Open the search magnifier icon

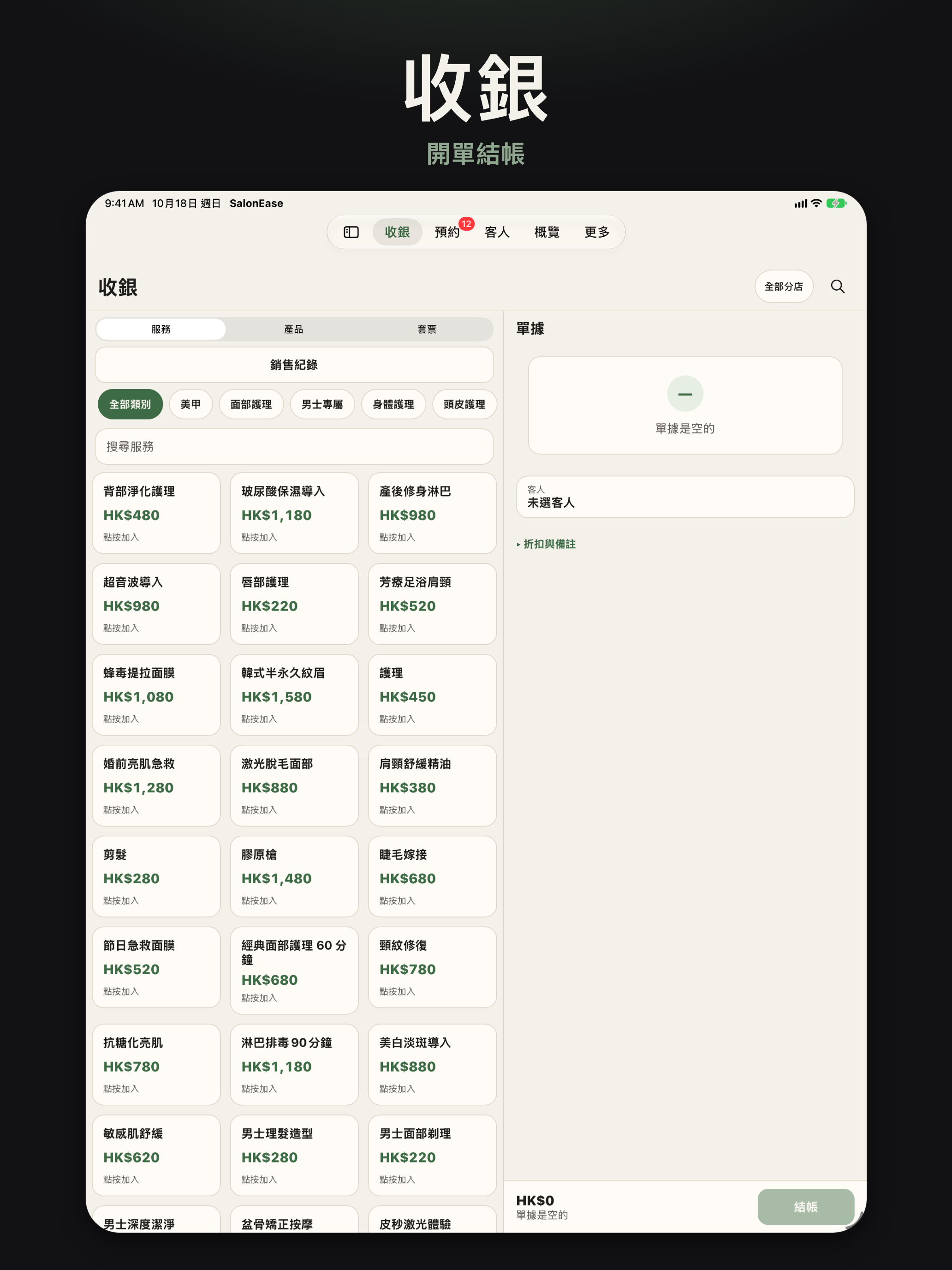pos(837,287)
